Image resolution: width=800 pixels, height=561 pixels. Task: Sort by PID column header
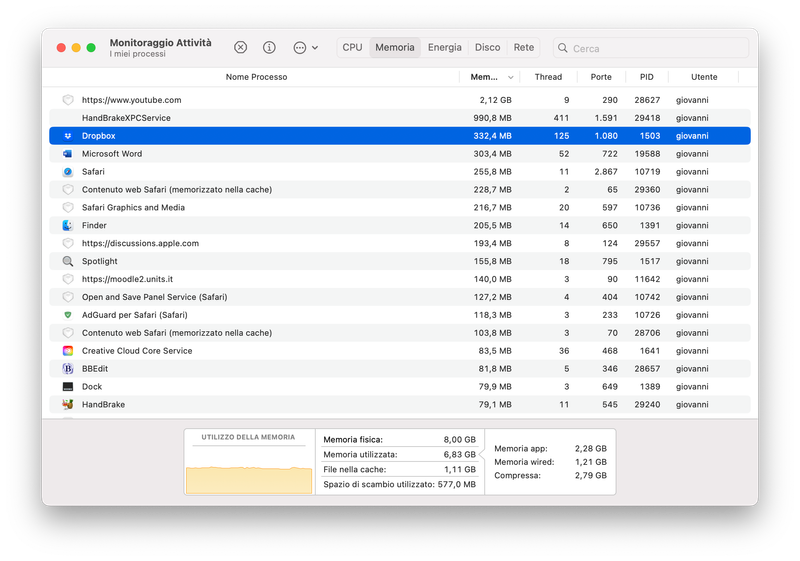pos(646,77)
